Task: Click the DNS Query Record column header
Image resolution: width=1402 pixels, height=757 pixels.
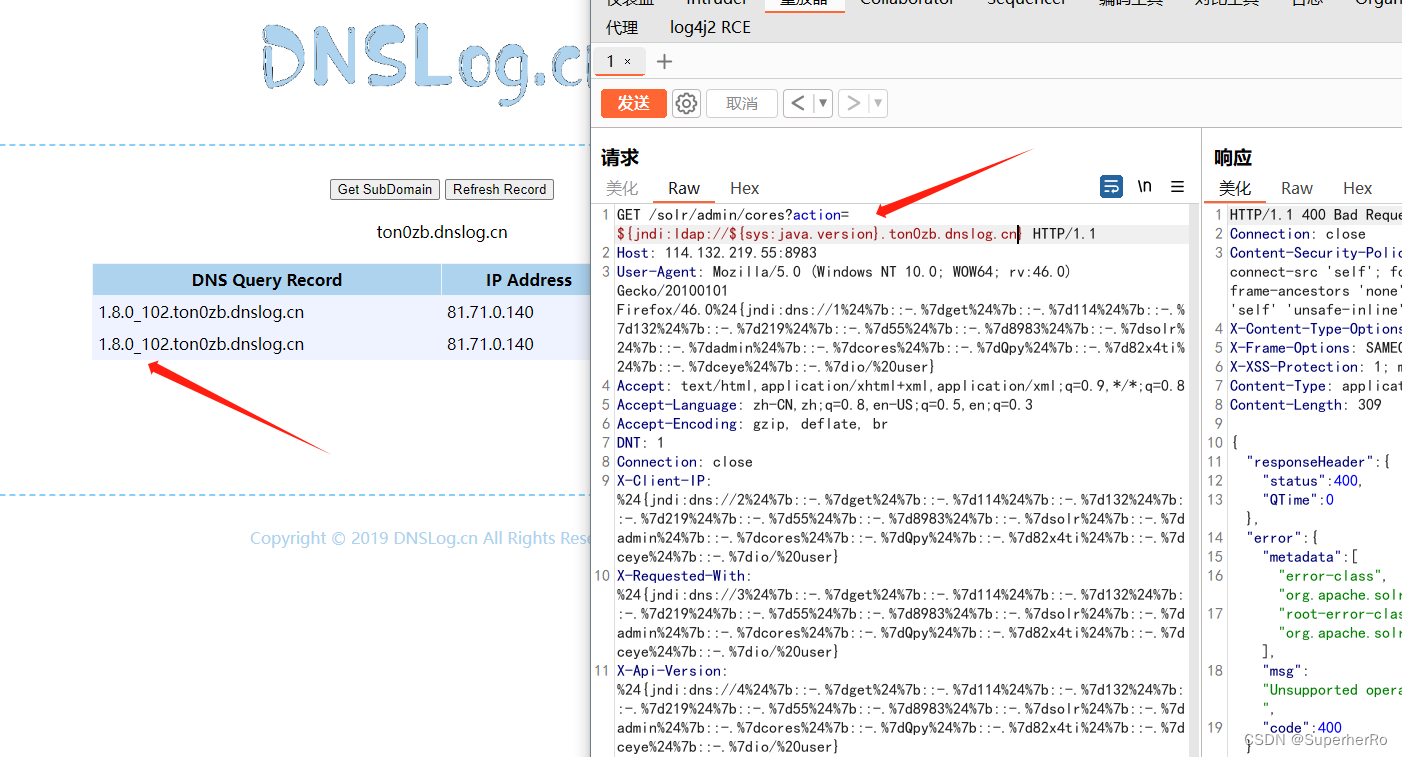Action: [267, 280]
